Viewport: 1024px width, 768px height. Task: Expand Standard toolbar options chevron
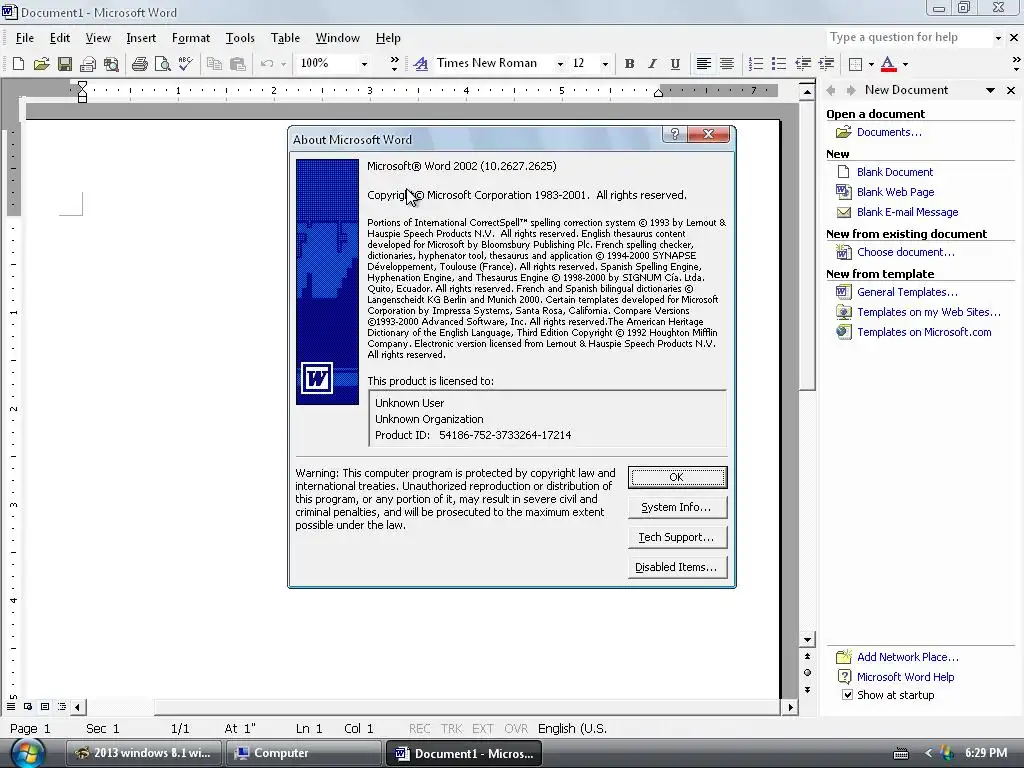(x=394, y=63)
